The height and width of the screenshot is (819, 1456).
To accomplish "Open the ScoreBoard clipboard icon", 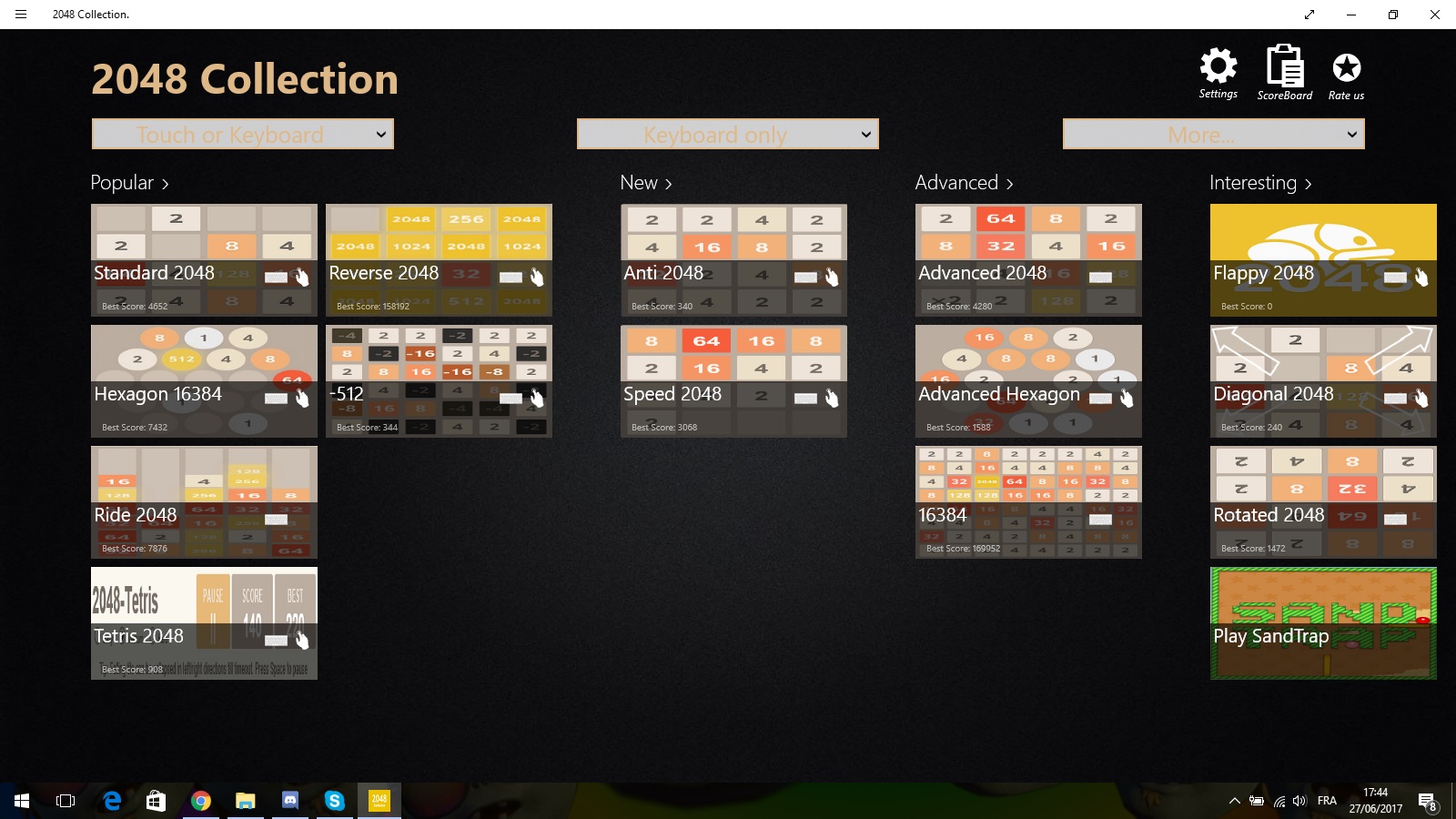I will 1284,67.
